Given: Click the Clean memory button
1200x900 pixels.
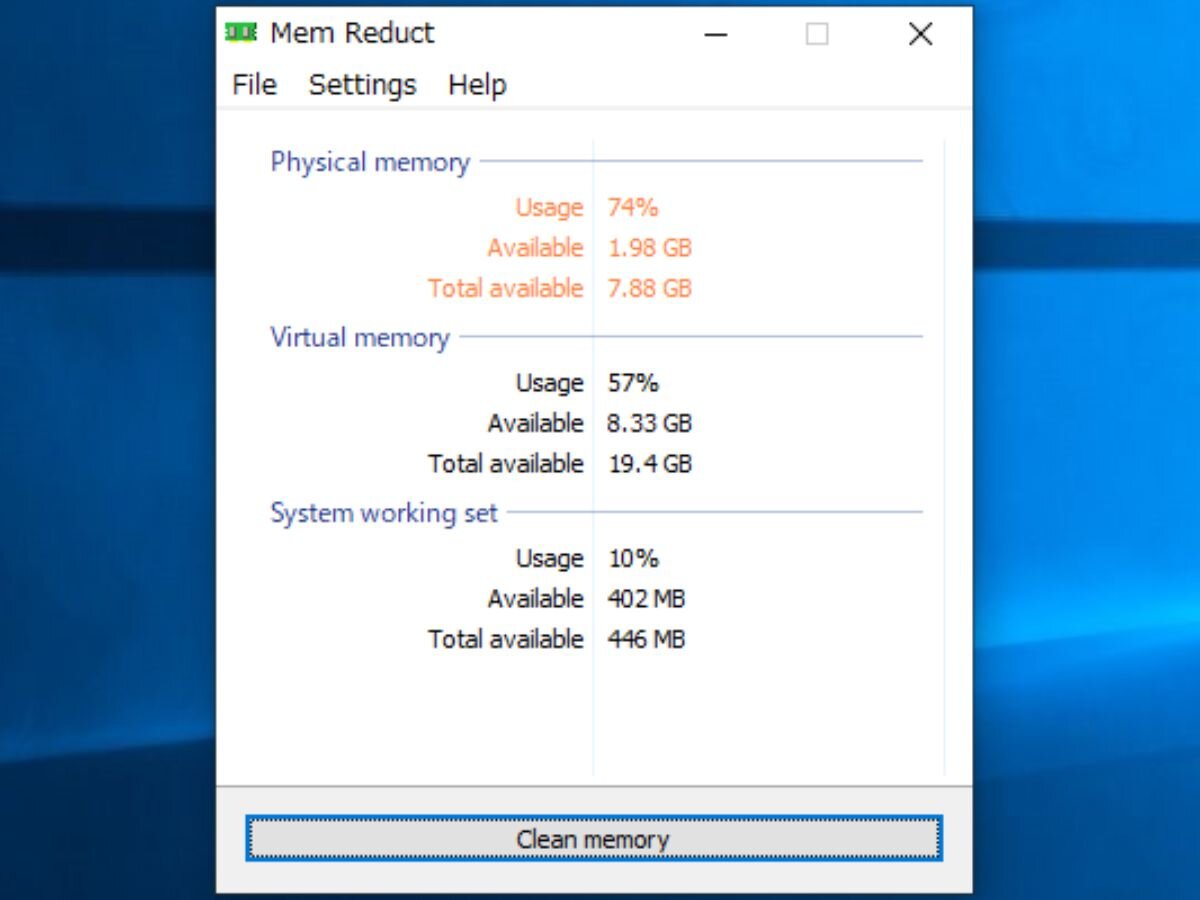Looking at the screenshot, I should pyautogui.click(x=593, y=839).
